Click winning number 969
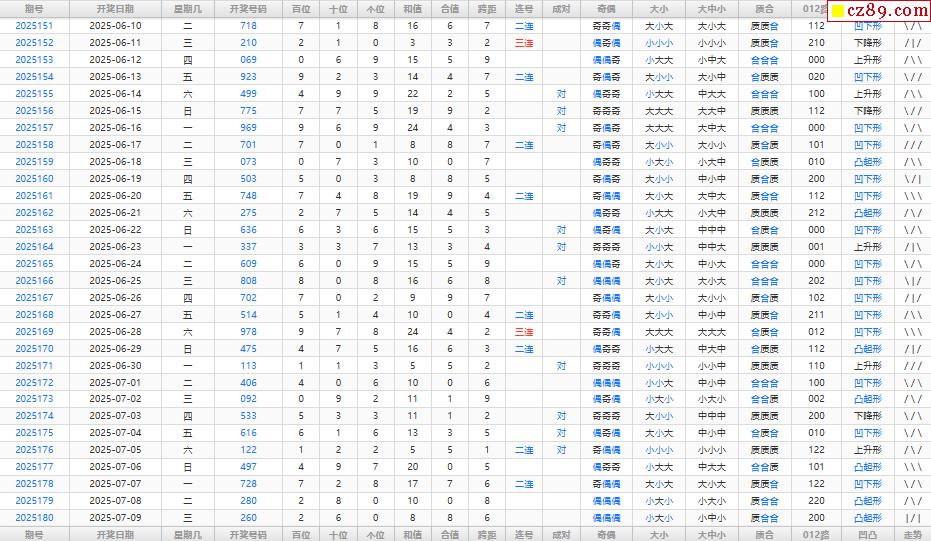This screenshot has width=931, height=541. pos(248,128)
